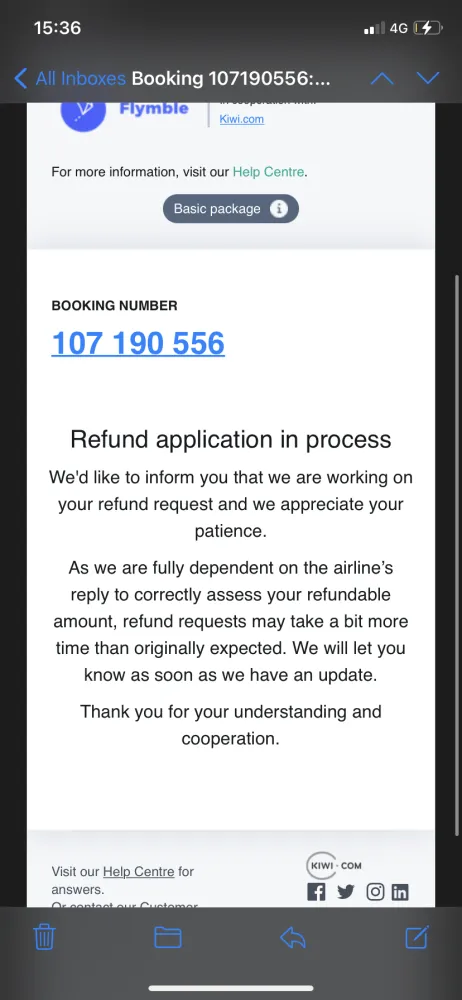Screen dimensions: 462x1000
Task: Go to next message with down chevron
Action: coord(428,78)
